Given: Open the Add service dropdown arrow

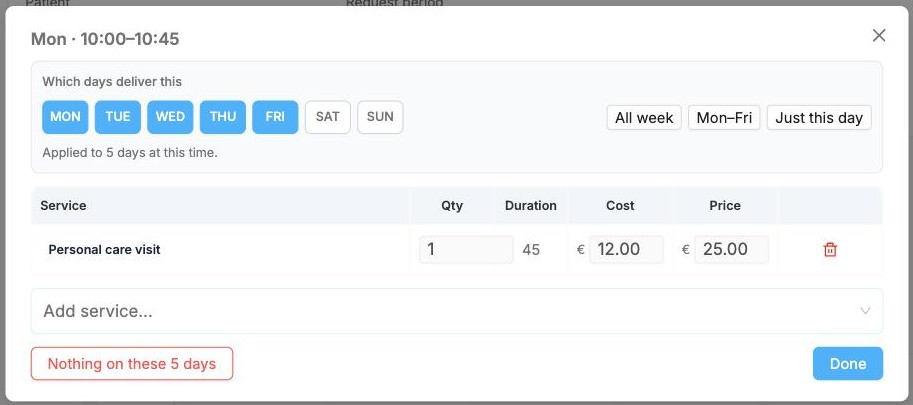Looking at the screenshot, I should (865, 311).
